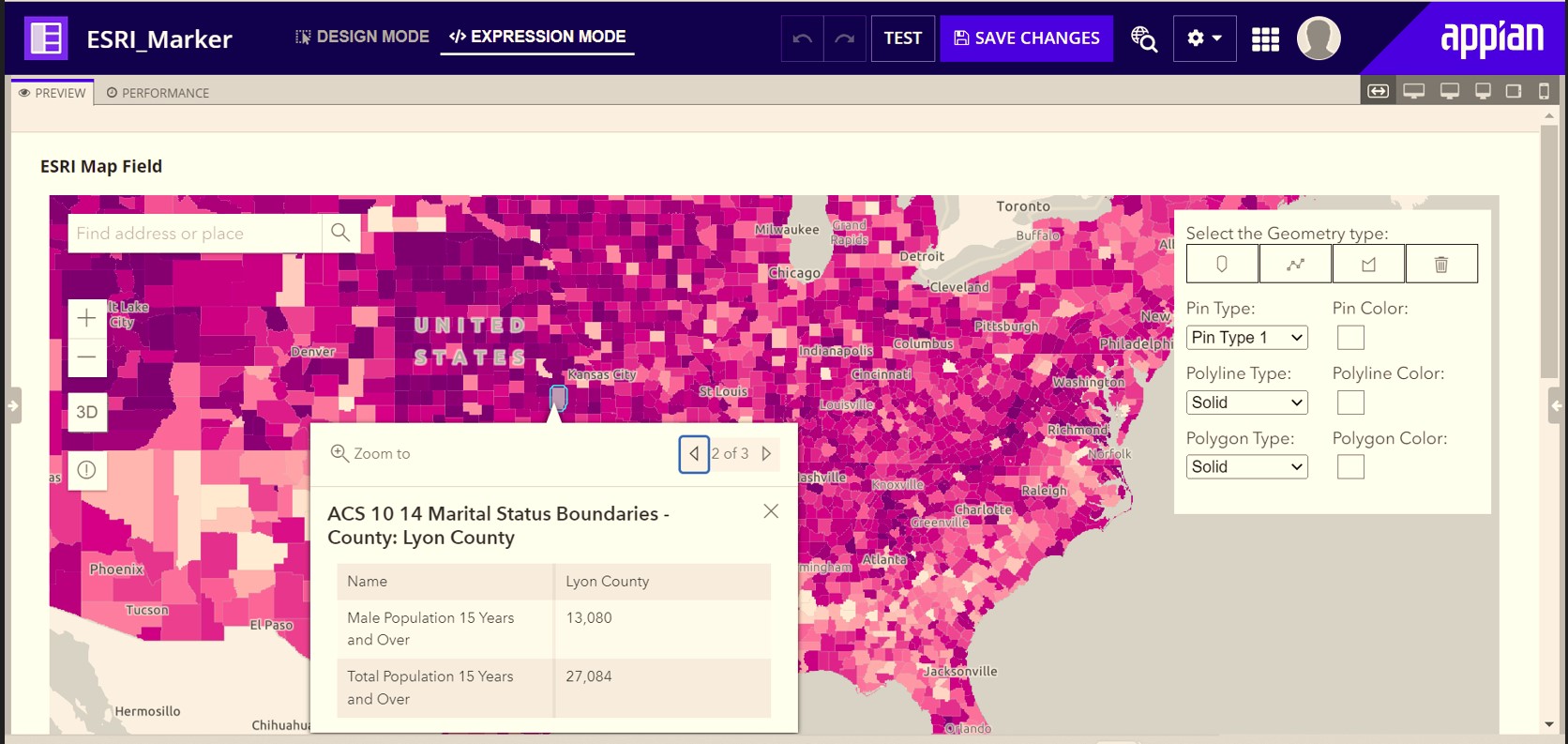Switch to Design Mode
This screenshot has height=744, width=1568.
[362, 37]
